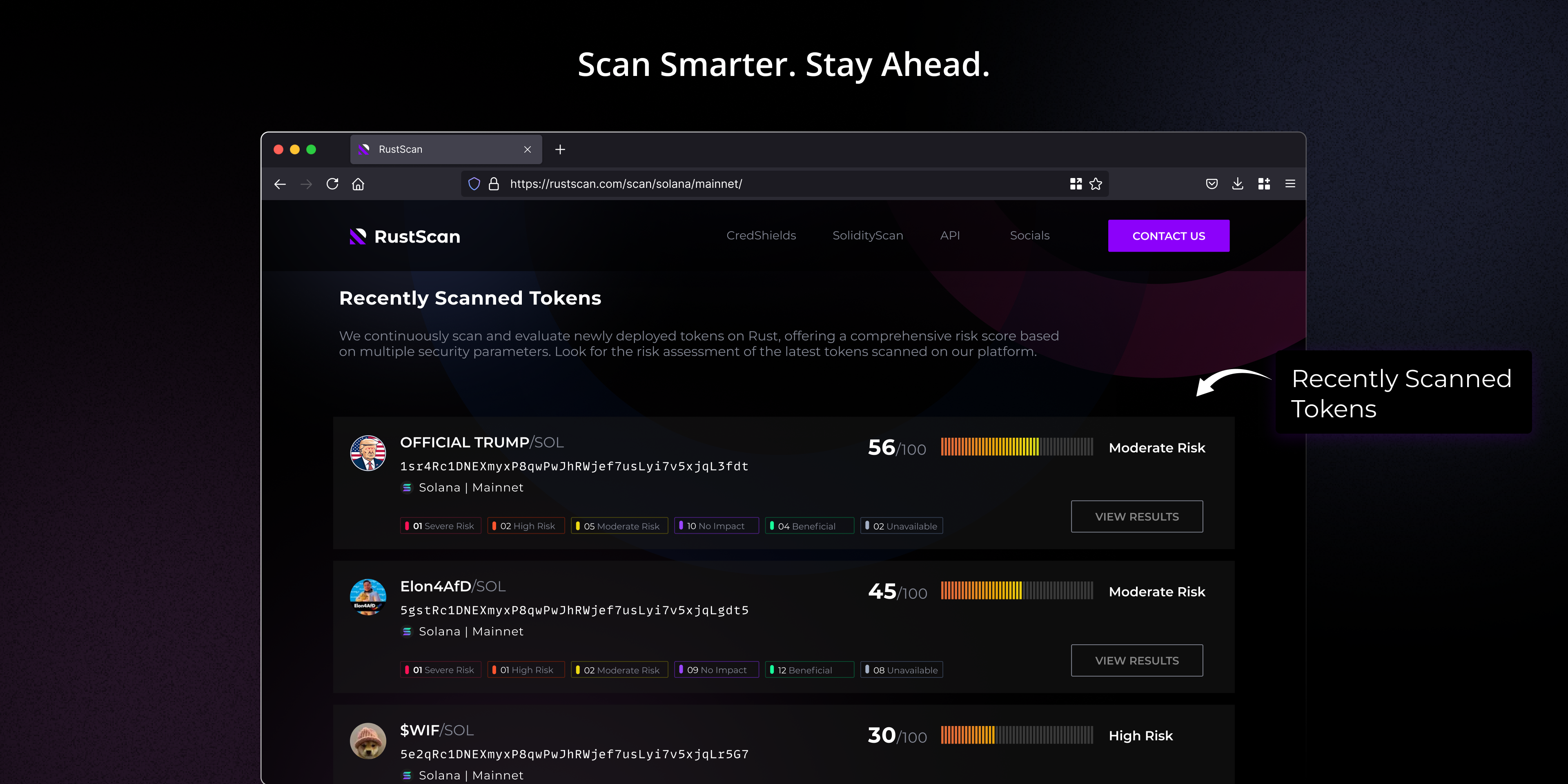Click the address bar URL field

[x=784, y=184]
